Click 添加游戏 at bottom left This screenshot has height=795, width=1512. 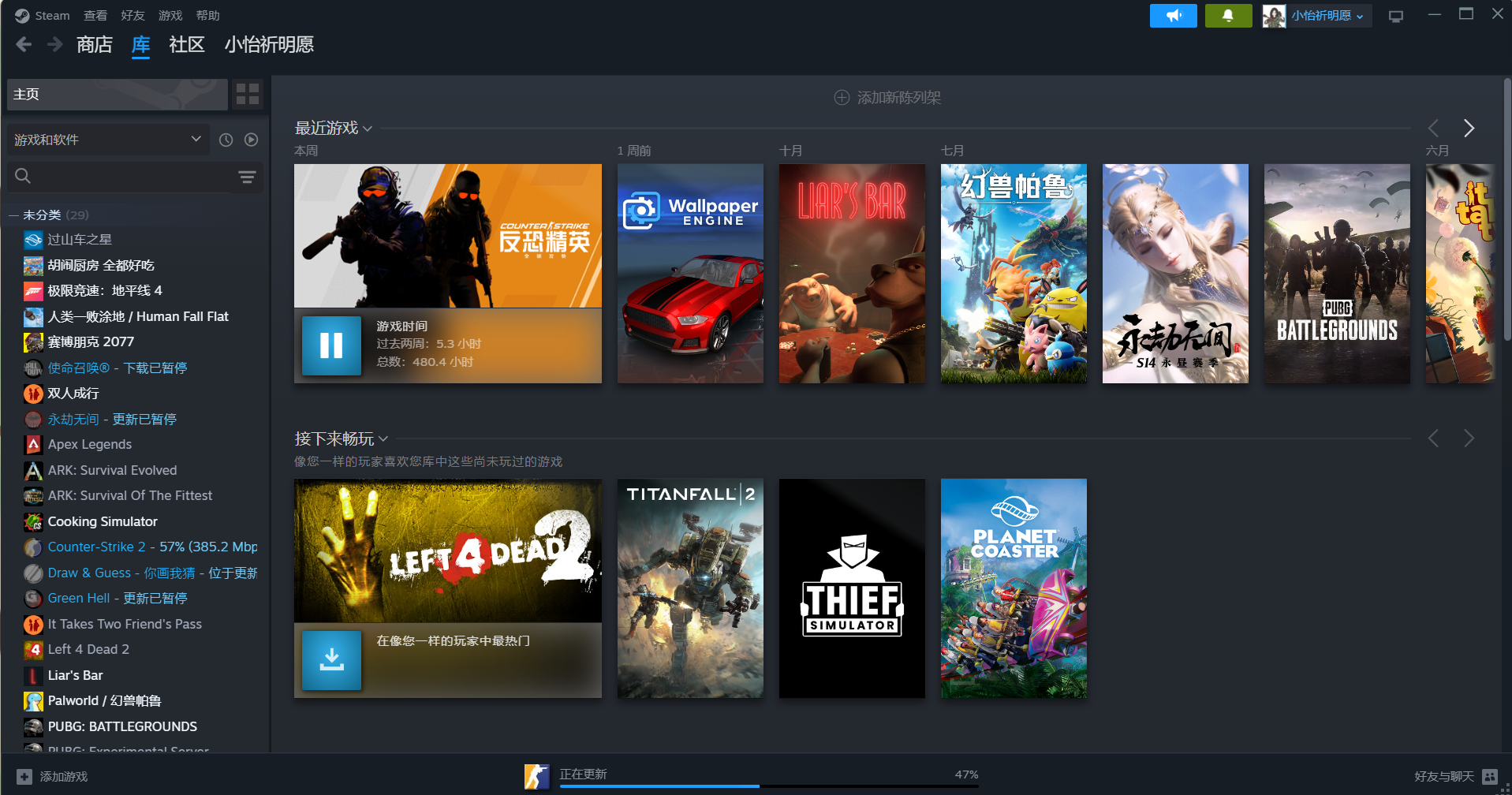pos(53,777)
